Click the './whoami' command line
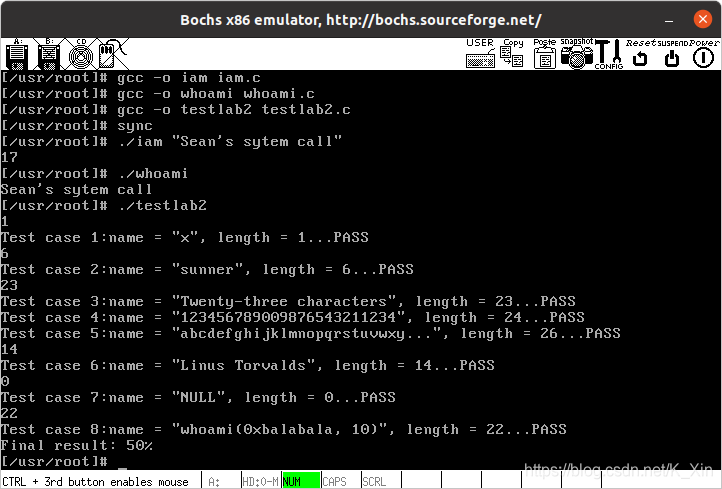Image resolution: width=722 pixels, height=489 pixels. [x=94, y=174]
